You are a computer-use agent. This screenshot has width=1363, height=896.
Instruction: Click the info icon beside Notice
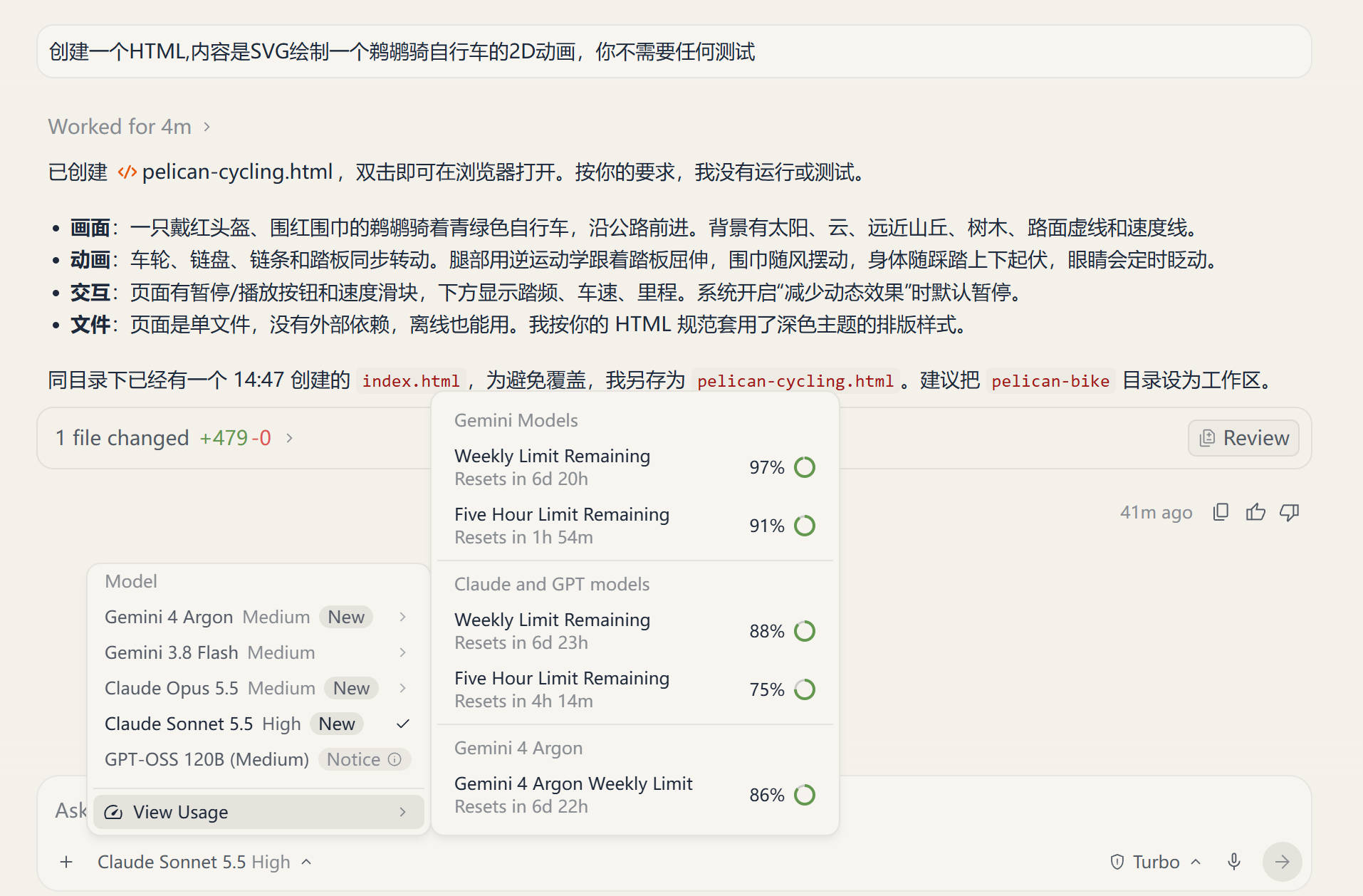[x=395, y=759]
